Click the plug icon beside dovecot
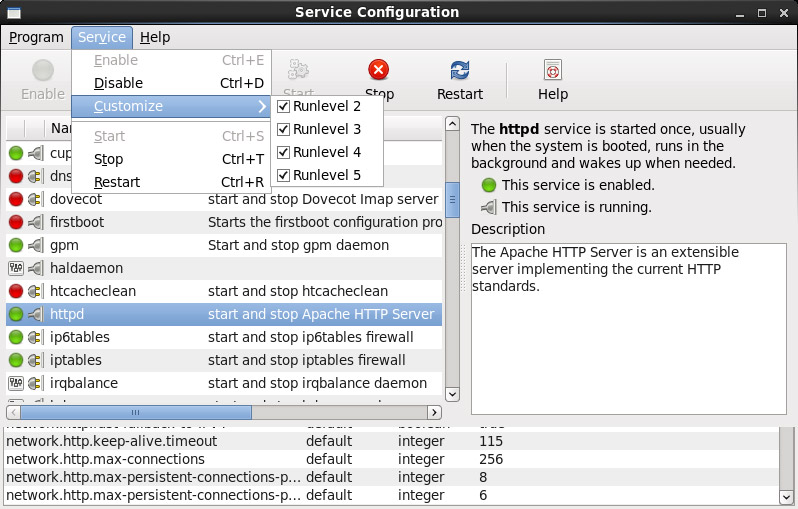Image resolution: width=798 pixels, height=509 pixels. click(35, 199)
